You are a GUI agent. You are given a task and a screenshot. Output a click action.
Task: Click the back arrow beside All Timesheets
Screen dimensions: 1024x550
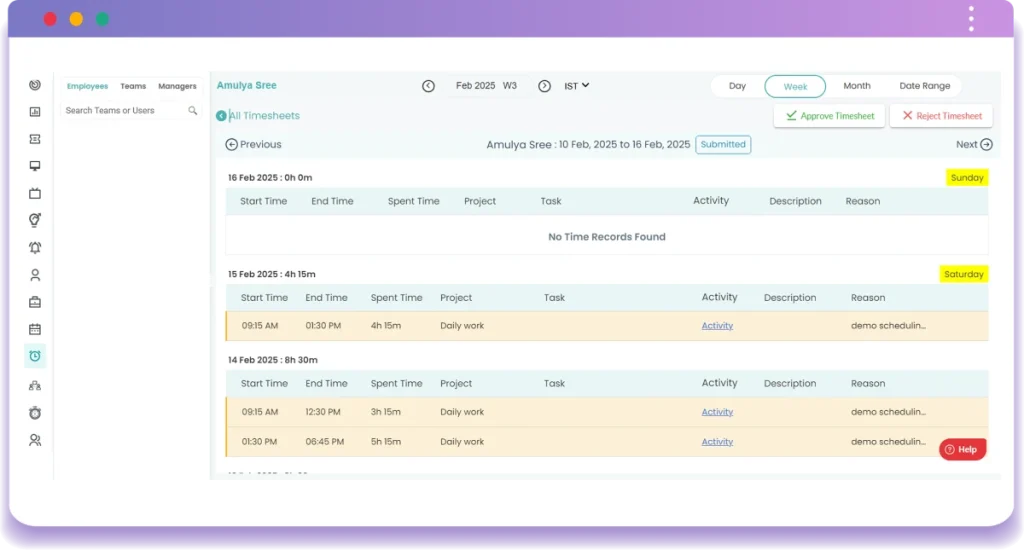[x=221, y=116]
